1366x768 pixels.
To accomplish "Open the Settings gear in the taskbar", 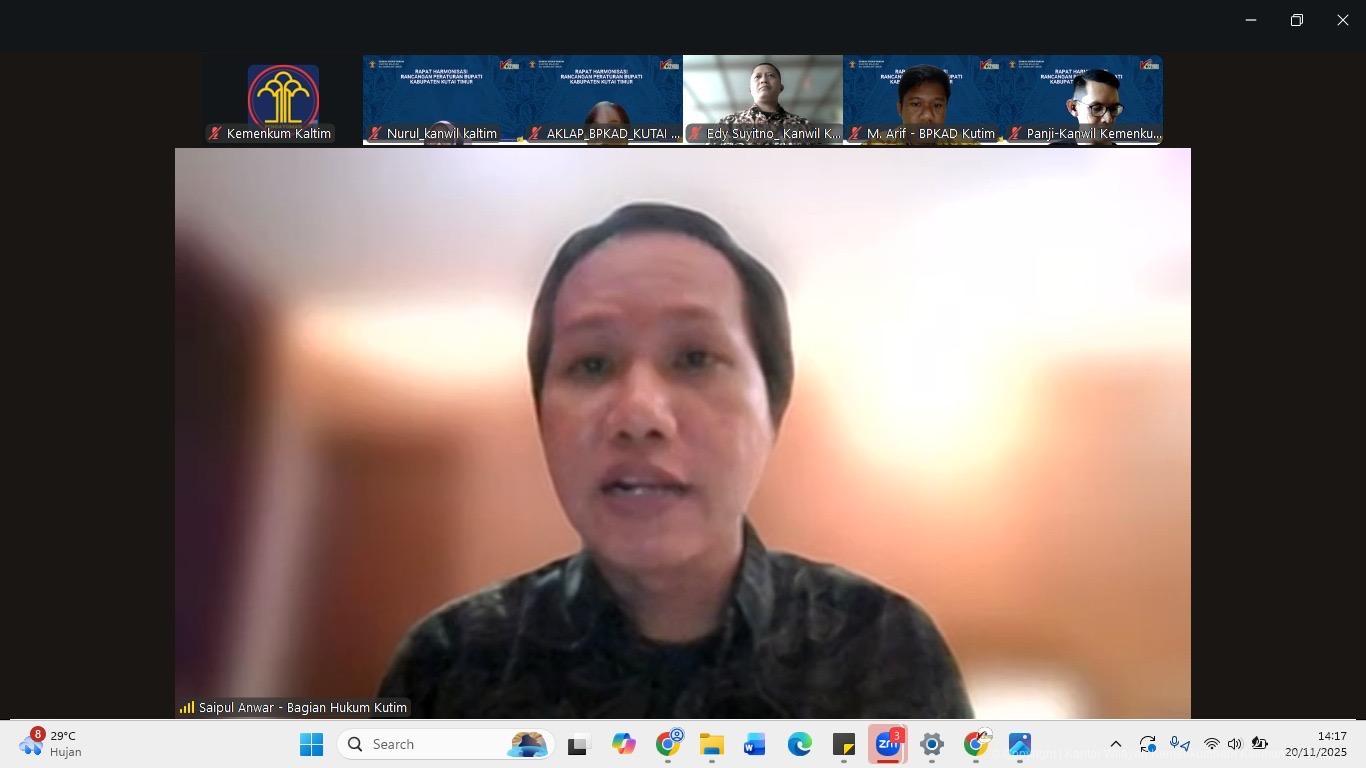I will [x=931, y=744].
